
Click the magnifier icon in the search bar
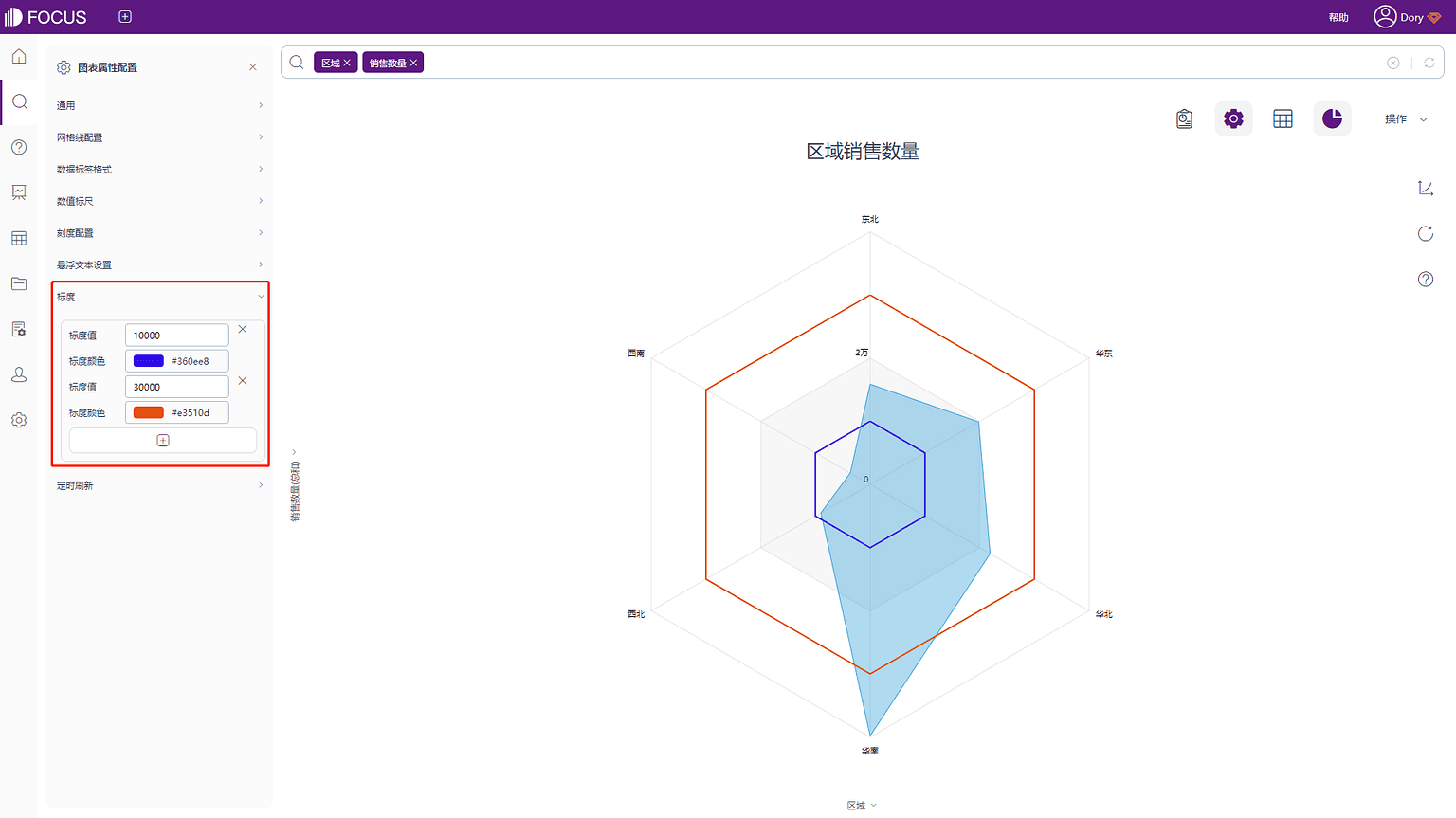click(297, 63)
